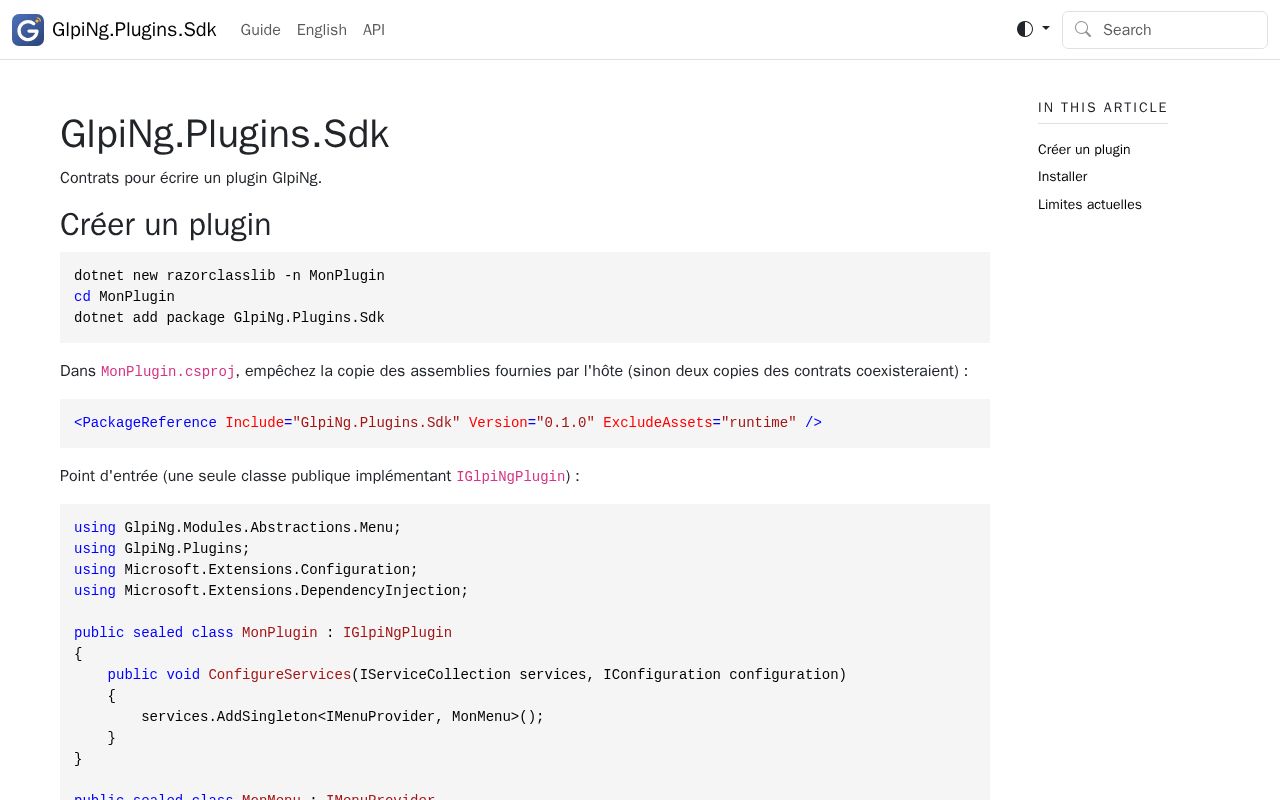
Task: Jump to Limites actuelles section
Action: (1090, 204)
